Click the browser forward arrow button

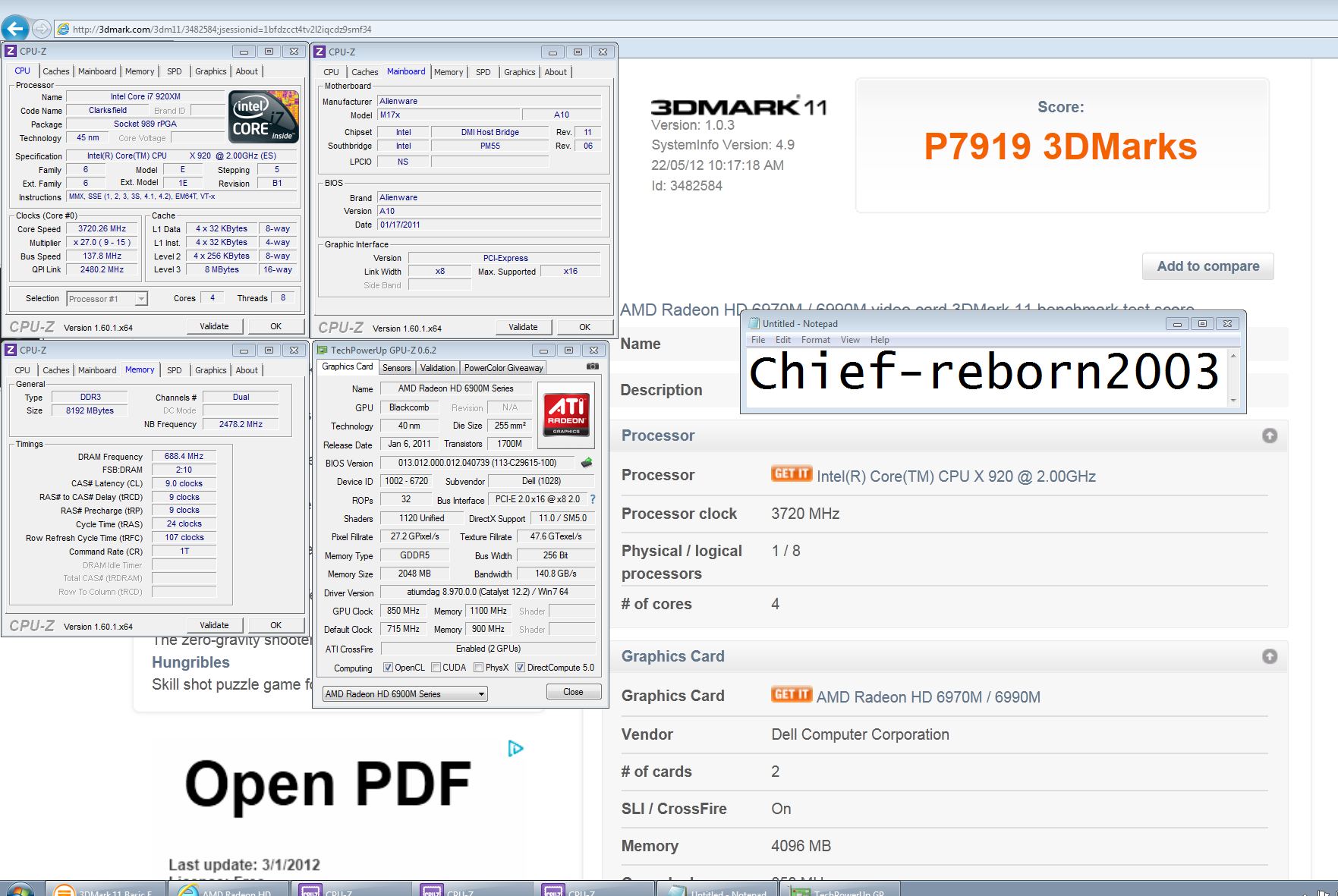[x=42, y=29]
